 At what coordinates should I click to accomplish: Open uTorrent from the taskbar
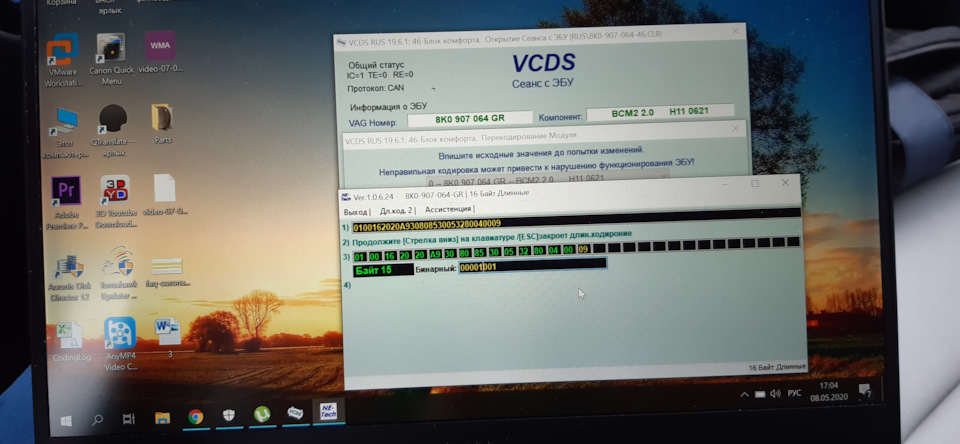pos(261,414)
